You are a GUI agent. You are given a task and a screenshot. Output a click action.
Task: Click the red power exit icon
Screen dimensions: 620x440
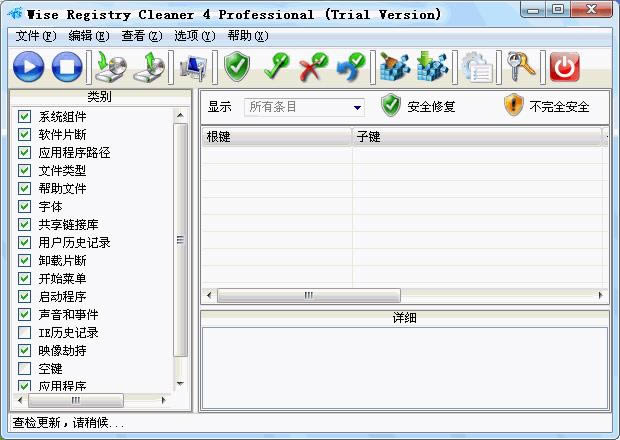tap(565, 67)
